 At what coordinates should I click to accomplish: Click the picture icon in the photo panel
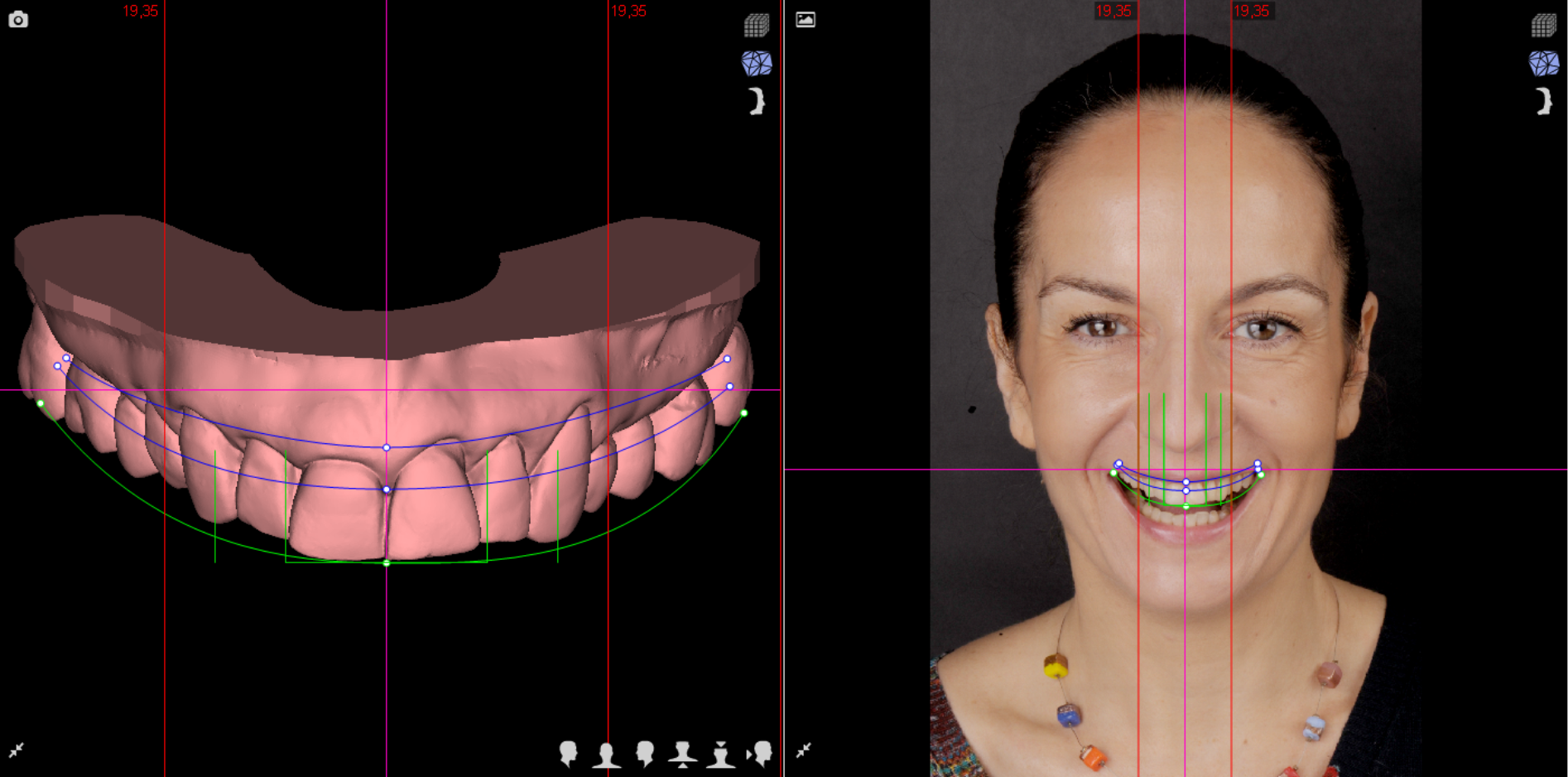pos(805,19)
